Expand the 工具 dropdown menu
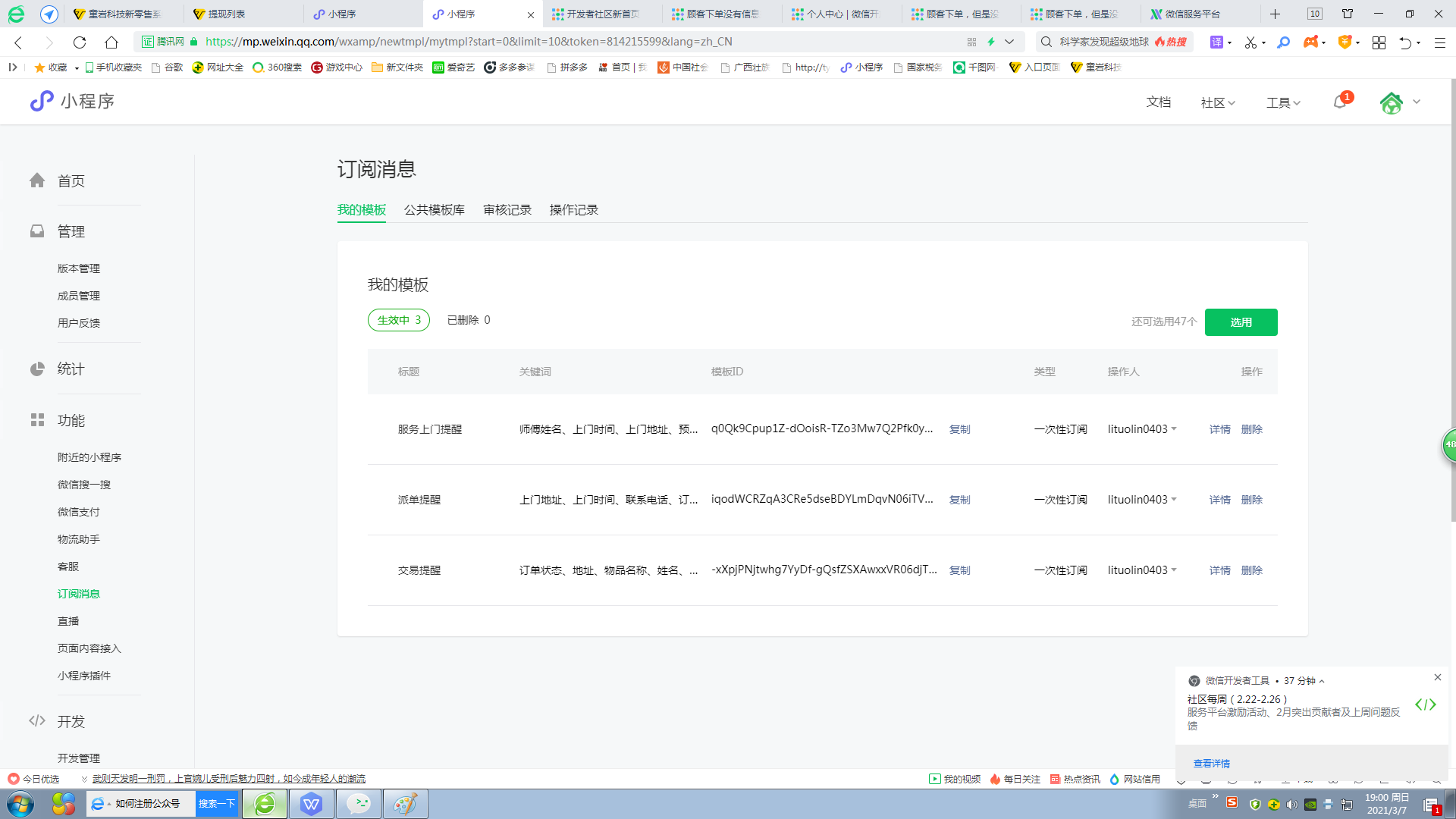The image size is (1456, 819). pyautogui.click(x=1283, y=102)
